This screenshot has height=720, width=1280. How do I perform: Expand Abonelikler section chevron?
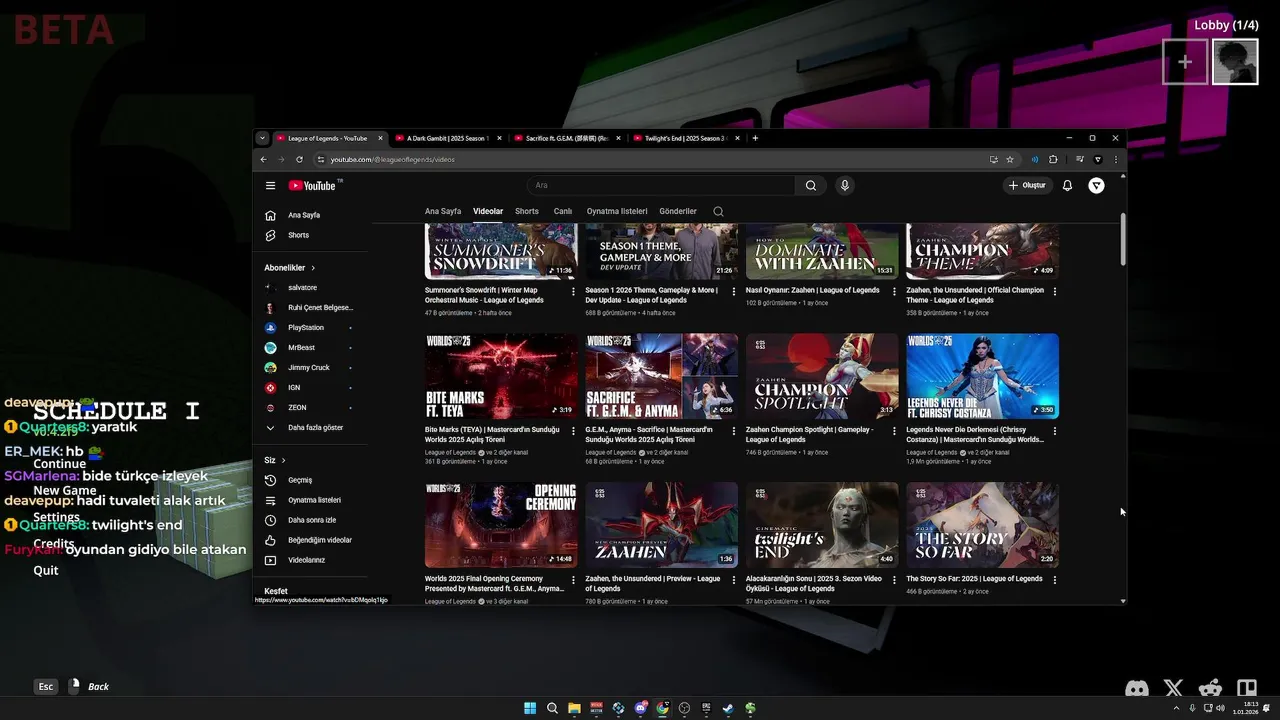[x=313, y=268]
